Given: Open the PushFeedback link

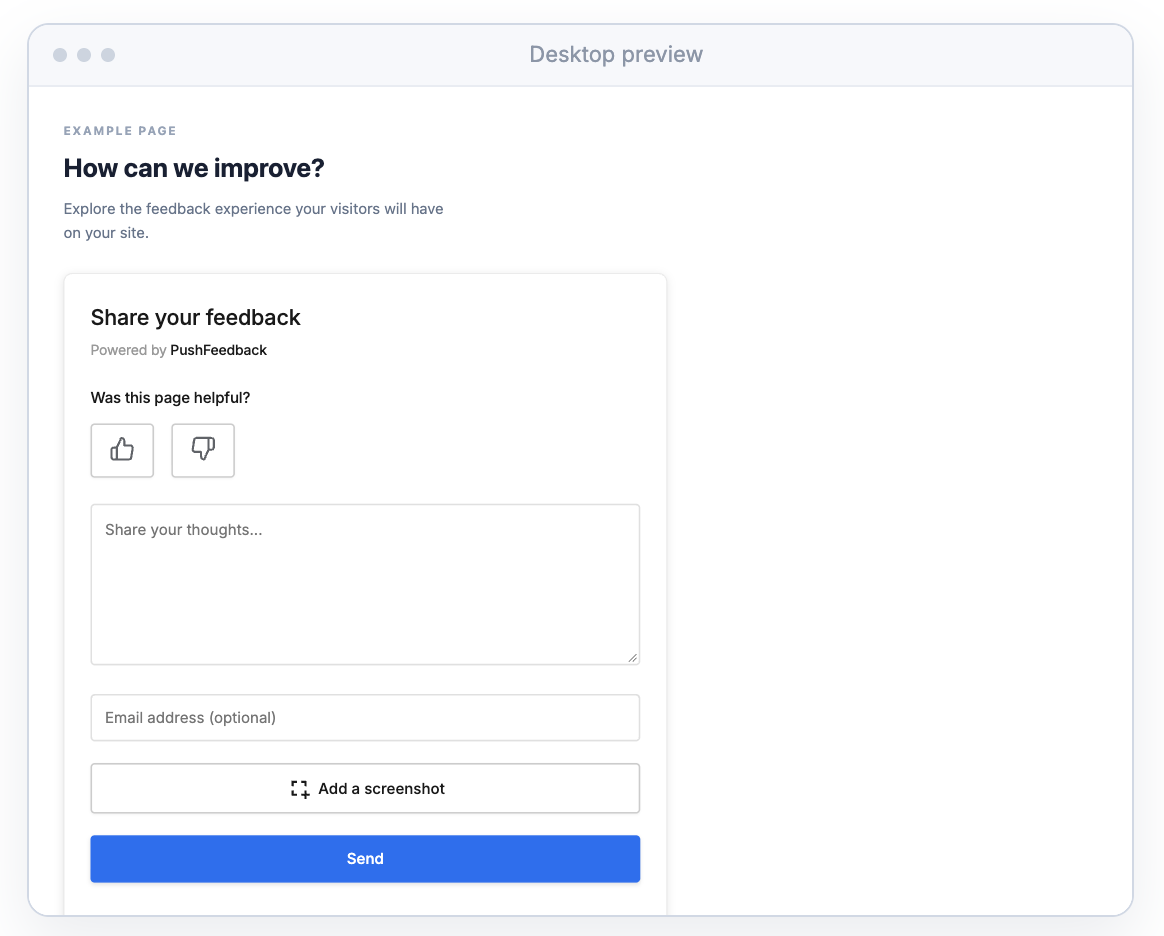Looking at the screenshot, I should pos(218,350).
